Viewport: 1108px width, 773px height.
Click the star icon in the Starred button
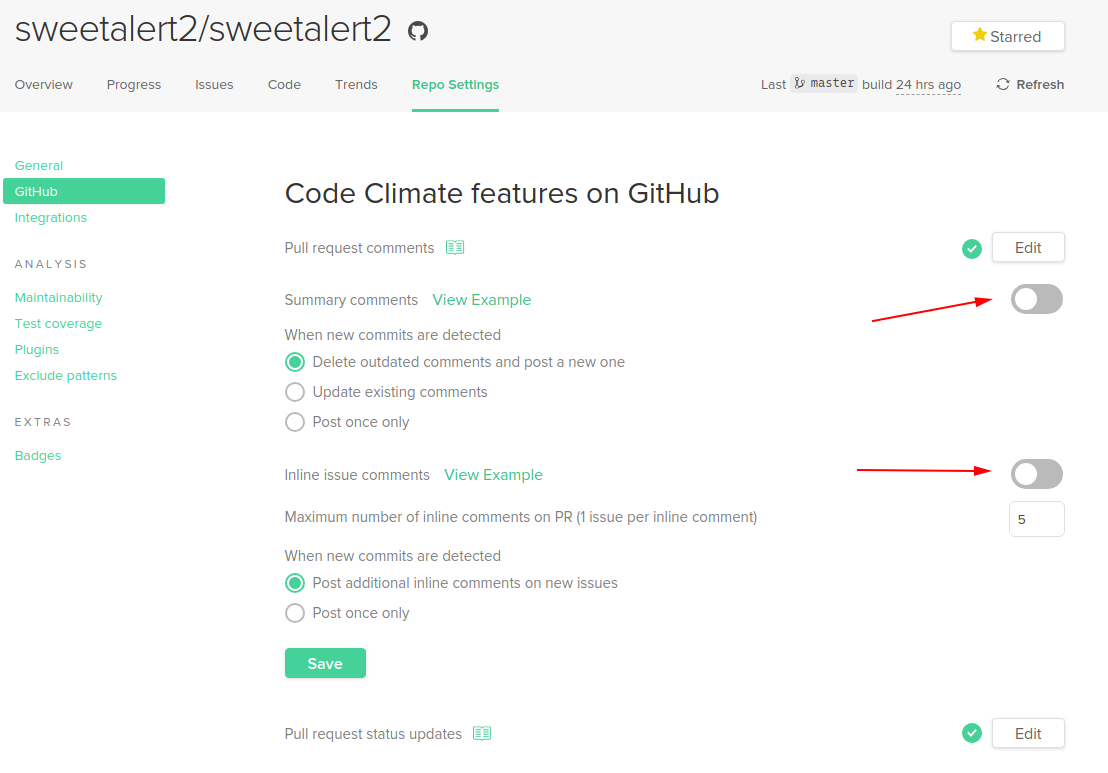click(979, 36)
